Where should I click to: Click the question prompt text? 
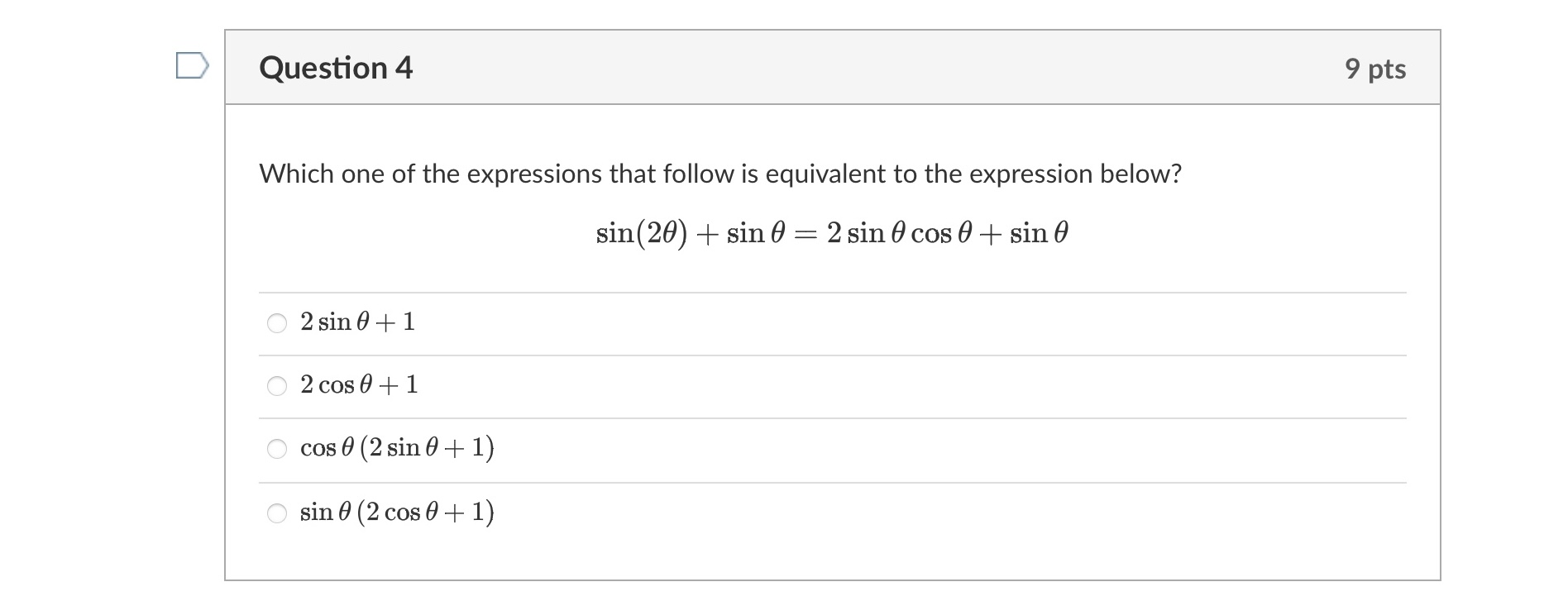pos(719,173)
